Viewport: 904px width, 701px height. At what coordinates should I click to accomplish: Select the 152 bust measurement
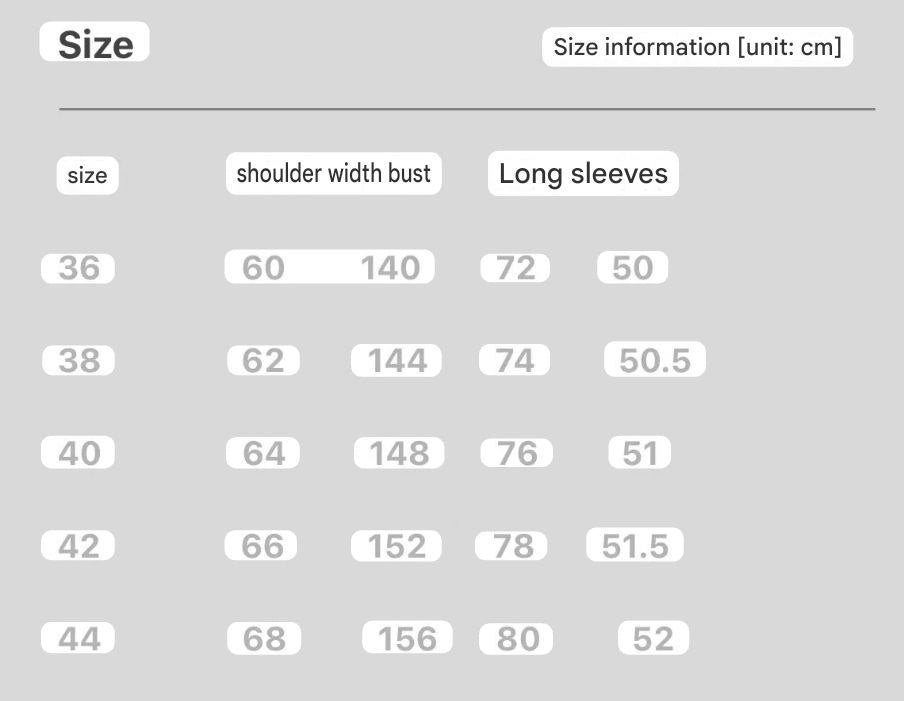coord(396,546)
